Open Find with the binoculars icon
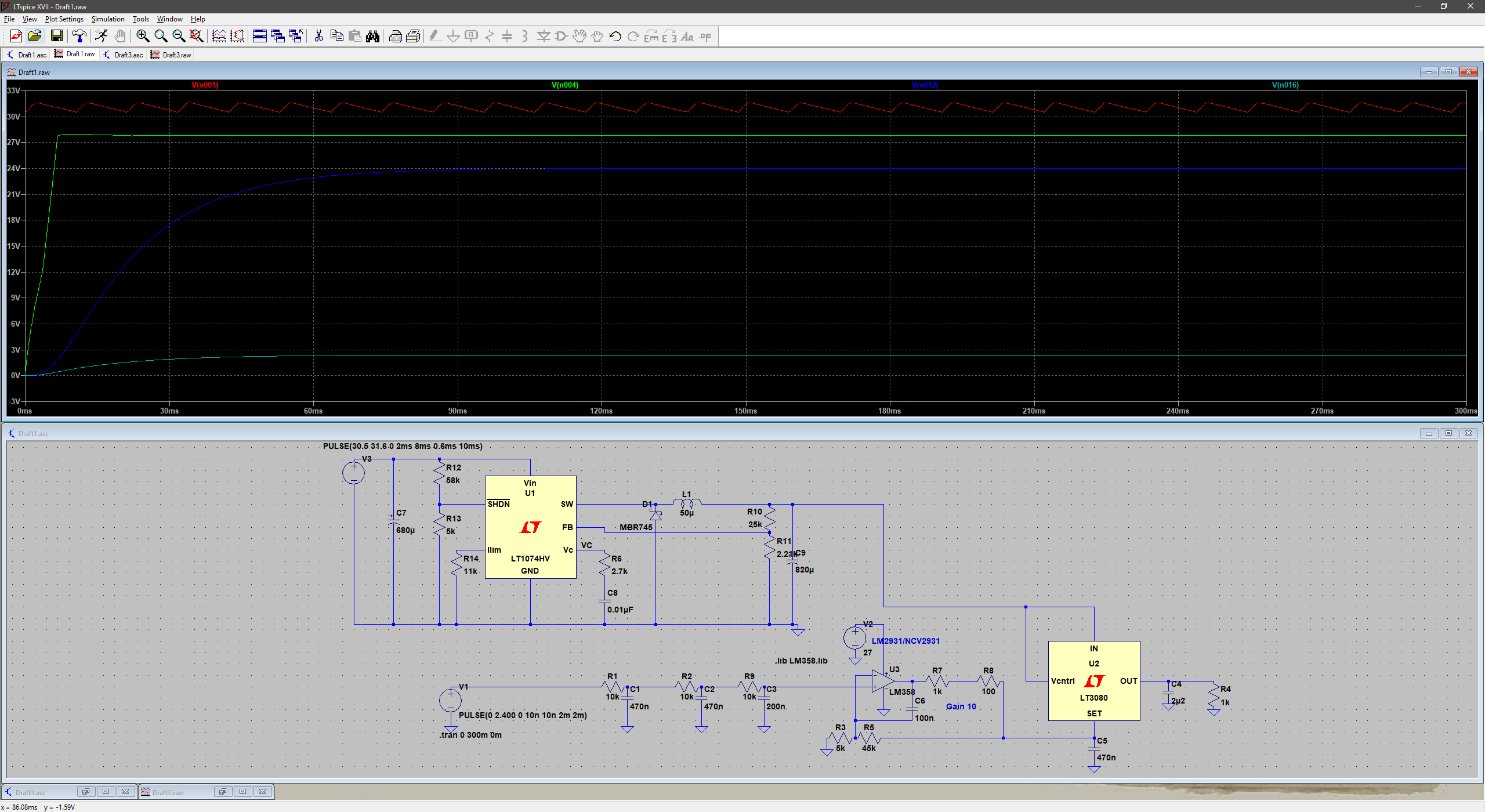This screenshot has width=1485, height=812. coord(372,36)
